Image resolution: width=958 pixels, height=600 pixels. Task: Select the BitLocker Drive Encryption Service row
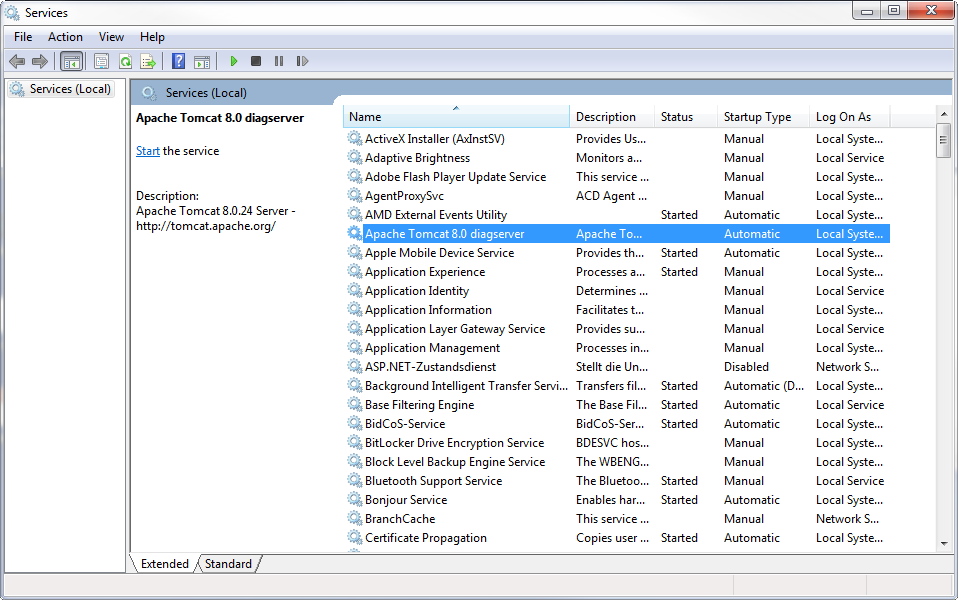[617, 442]
